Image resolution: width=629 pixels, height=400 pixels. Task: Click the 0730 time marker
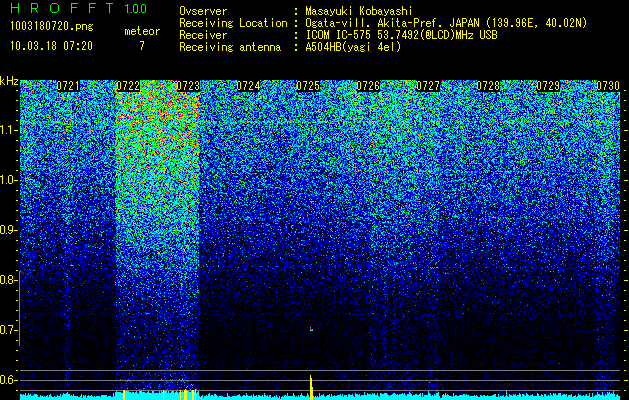pyautogui.click(x=608, y=86)
